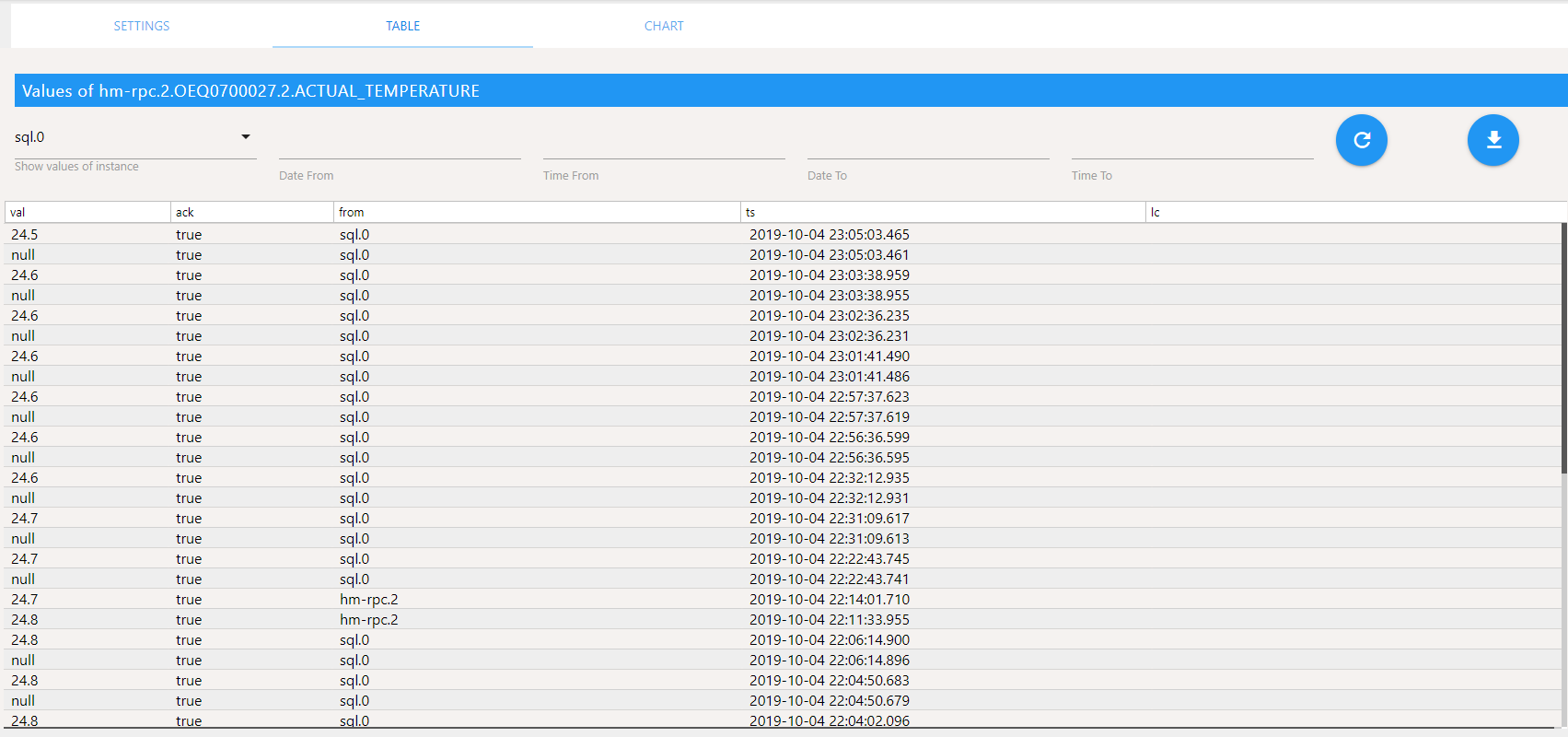The width and height of the screenshot is (1568, 737).
Task: Click timestamp 2019-10-04 22:22:43.741
Action: pyautogui.click(x=830, y=579)
